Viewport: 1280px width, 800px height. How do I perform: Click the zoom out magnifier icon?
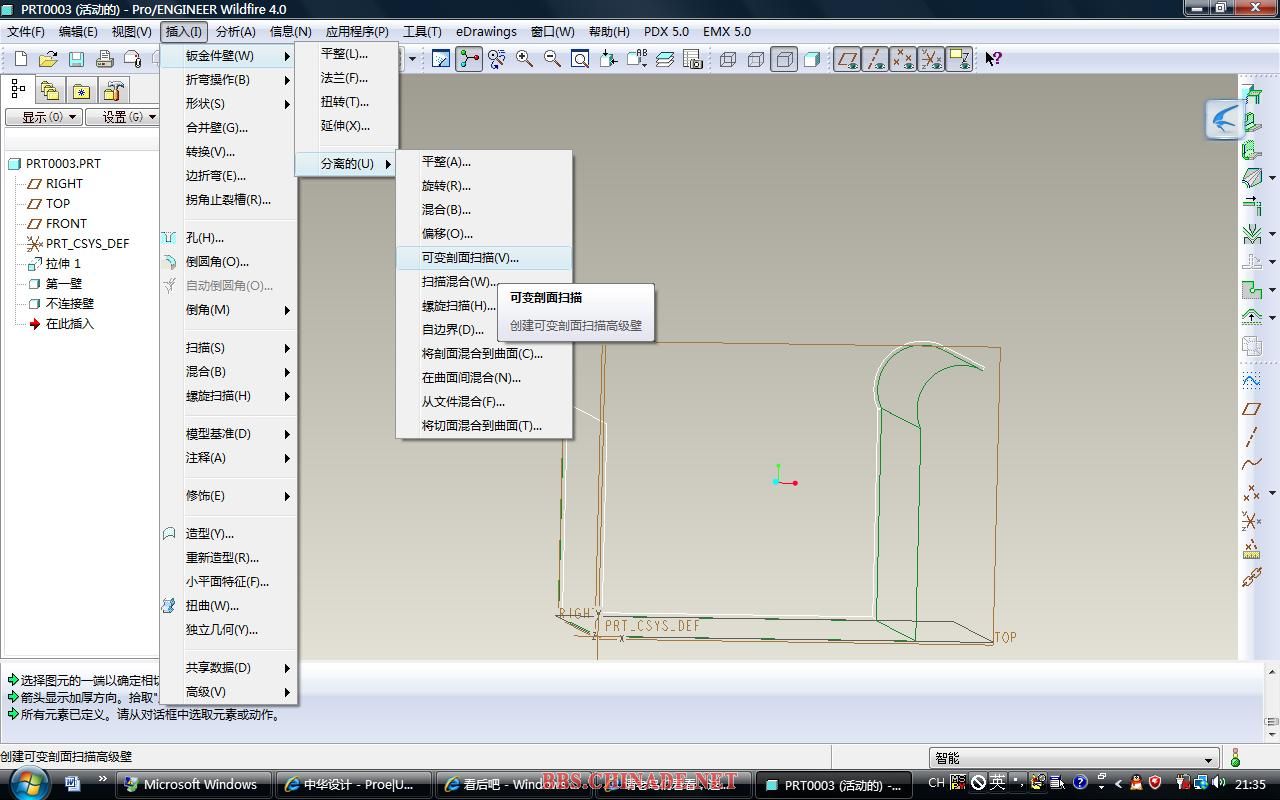pos(552,59)
